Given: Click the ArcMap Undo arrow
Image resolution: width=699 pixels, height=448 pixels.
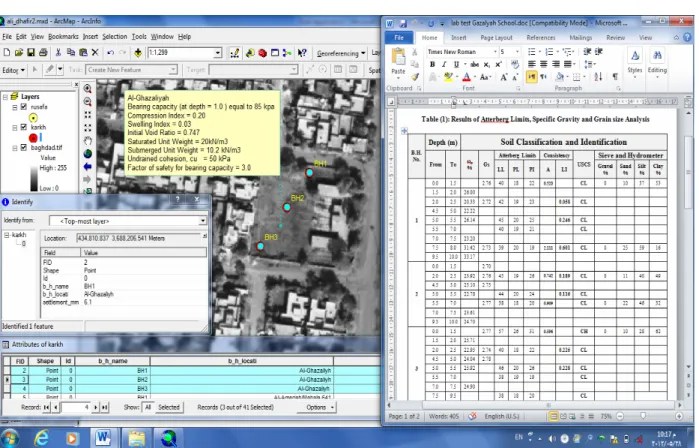Looking at the screenshot, I should (x=110, y=53).
